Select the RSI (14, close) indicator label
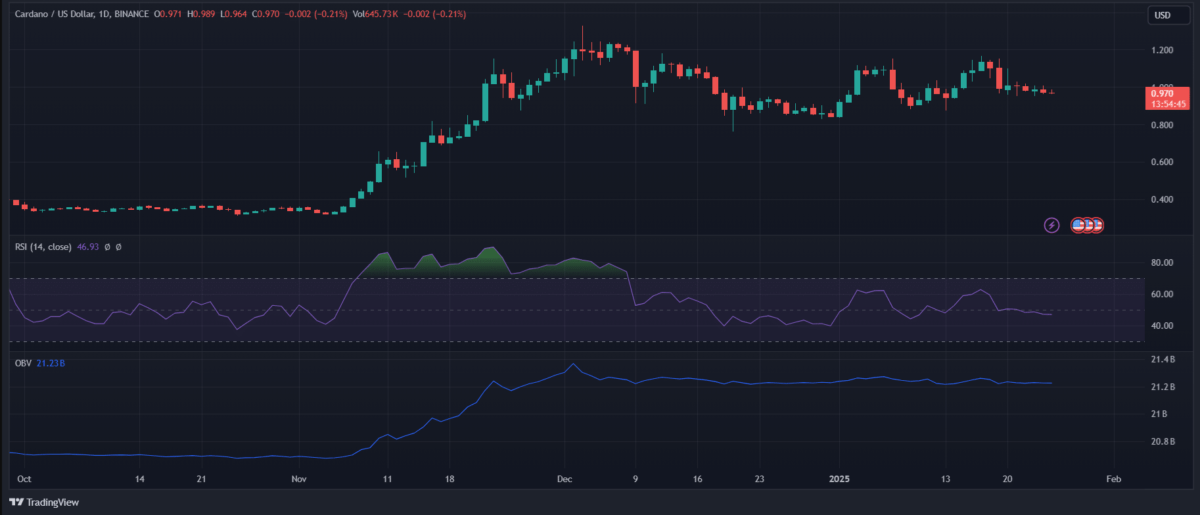Image resolution: width=1200 pixels, height=515 pixels. coord(42,245)
